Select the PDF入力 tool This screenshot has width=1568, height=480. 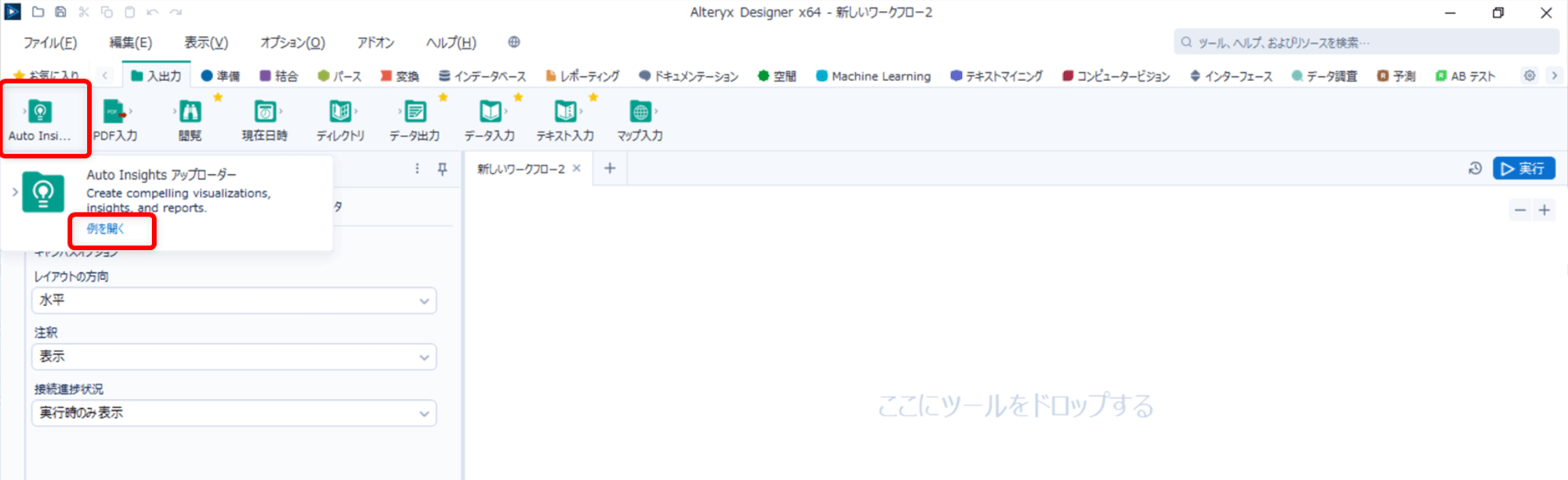[x=115, y=120]
